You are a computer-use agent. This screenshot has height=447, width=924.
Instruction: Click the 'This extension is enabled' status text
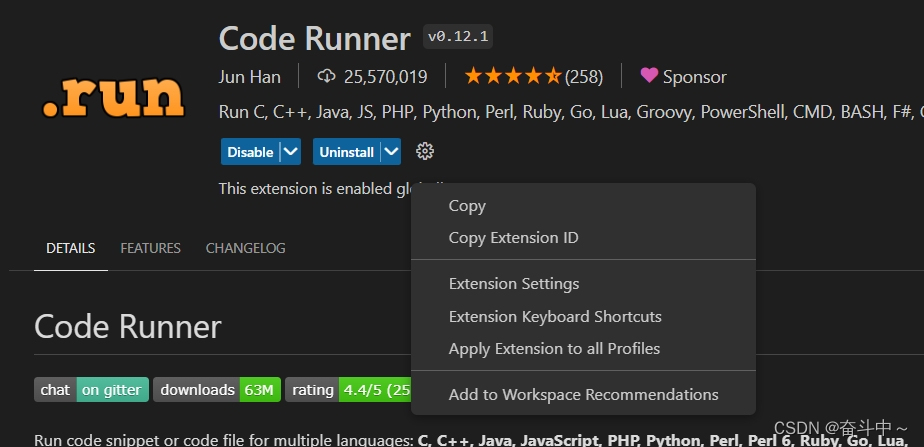(x=315, y=188)
